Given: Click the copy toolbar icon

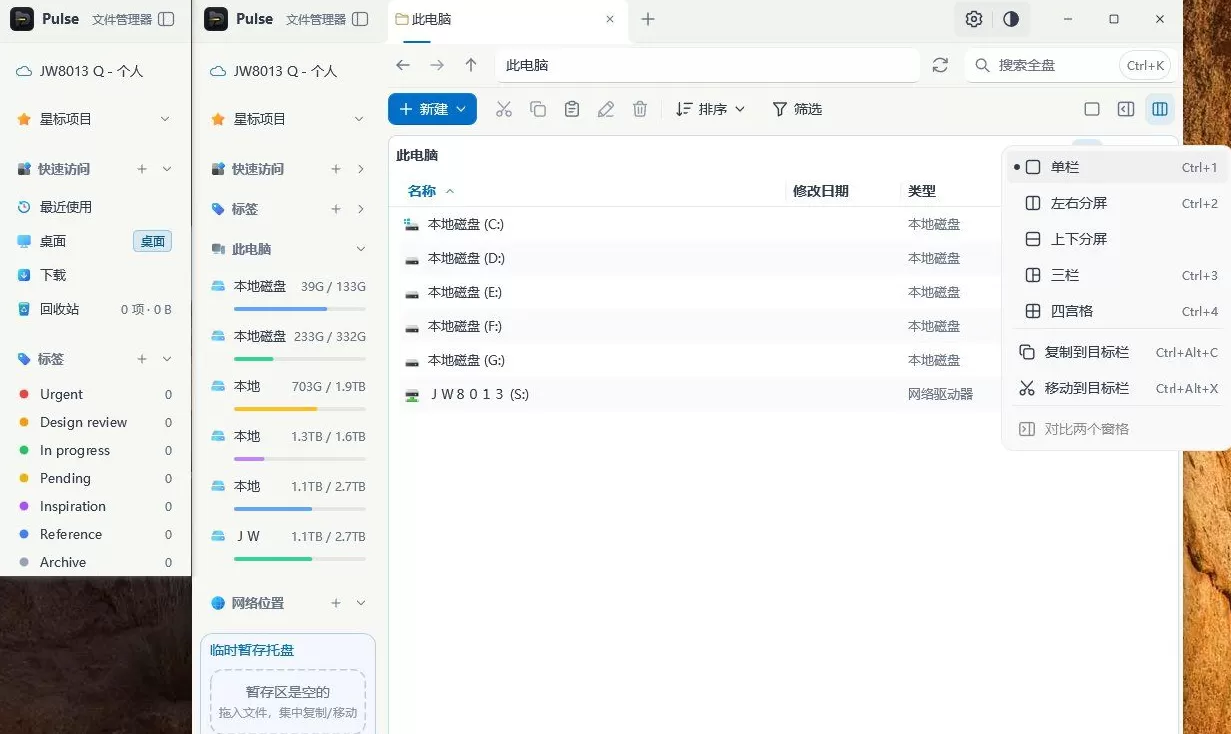Looking at the screenshot, I should [538, 109].
